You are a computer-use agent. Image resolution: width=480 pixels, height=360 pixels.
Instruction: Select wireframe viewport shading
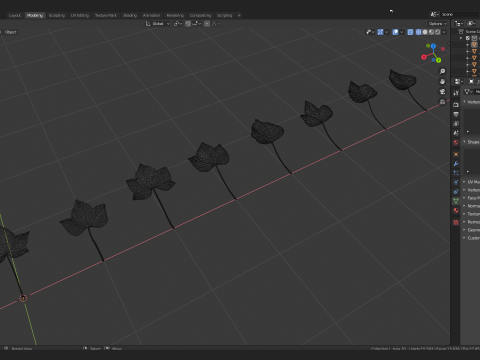[418, 32]
